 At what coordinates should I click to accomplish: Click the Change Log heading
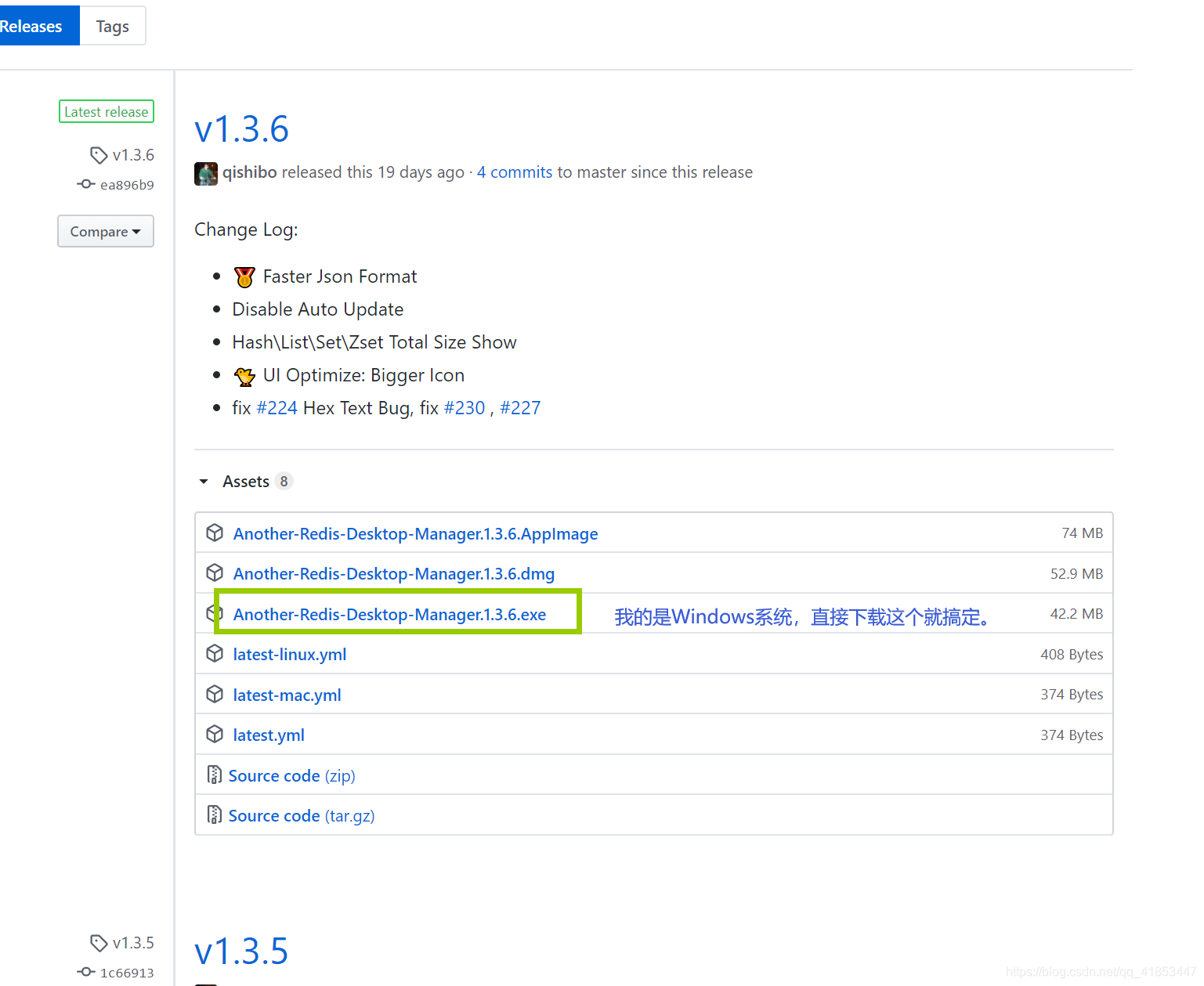click(246, 229)
